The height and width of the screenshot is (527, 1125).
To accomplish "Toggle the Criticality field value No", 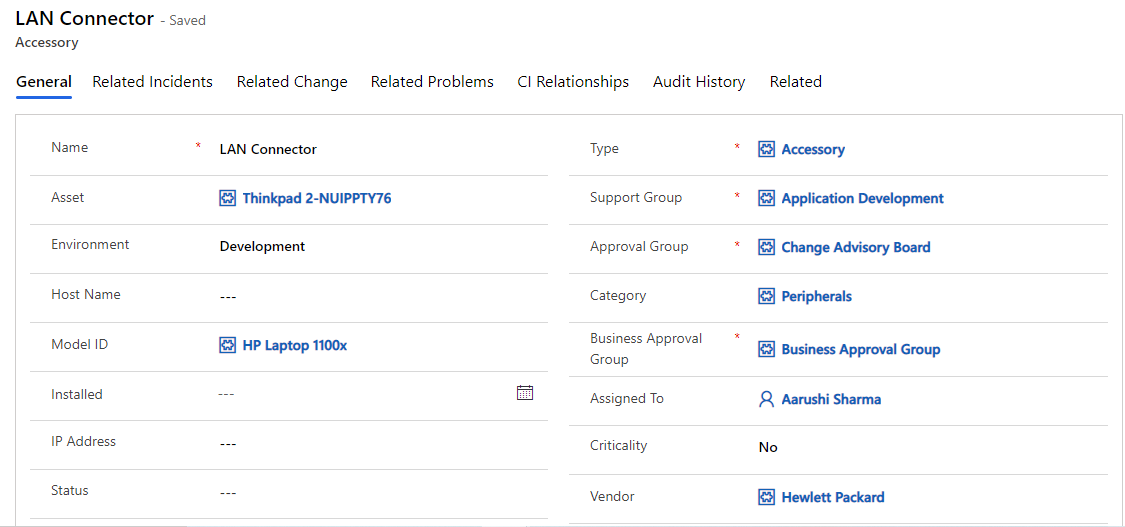I will pyautogui.click(x=768, y=447).
